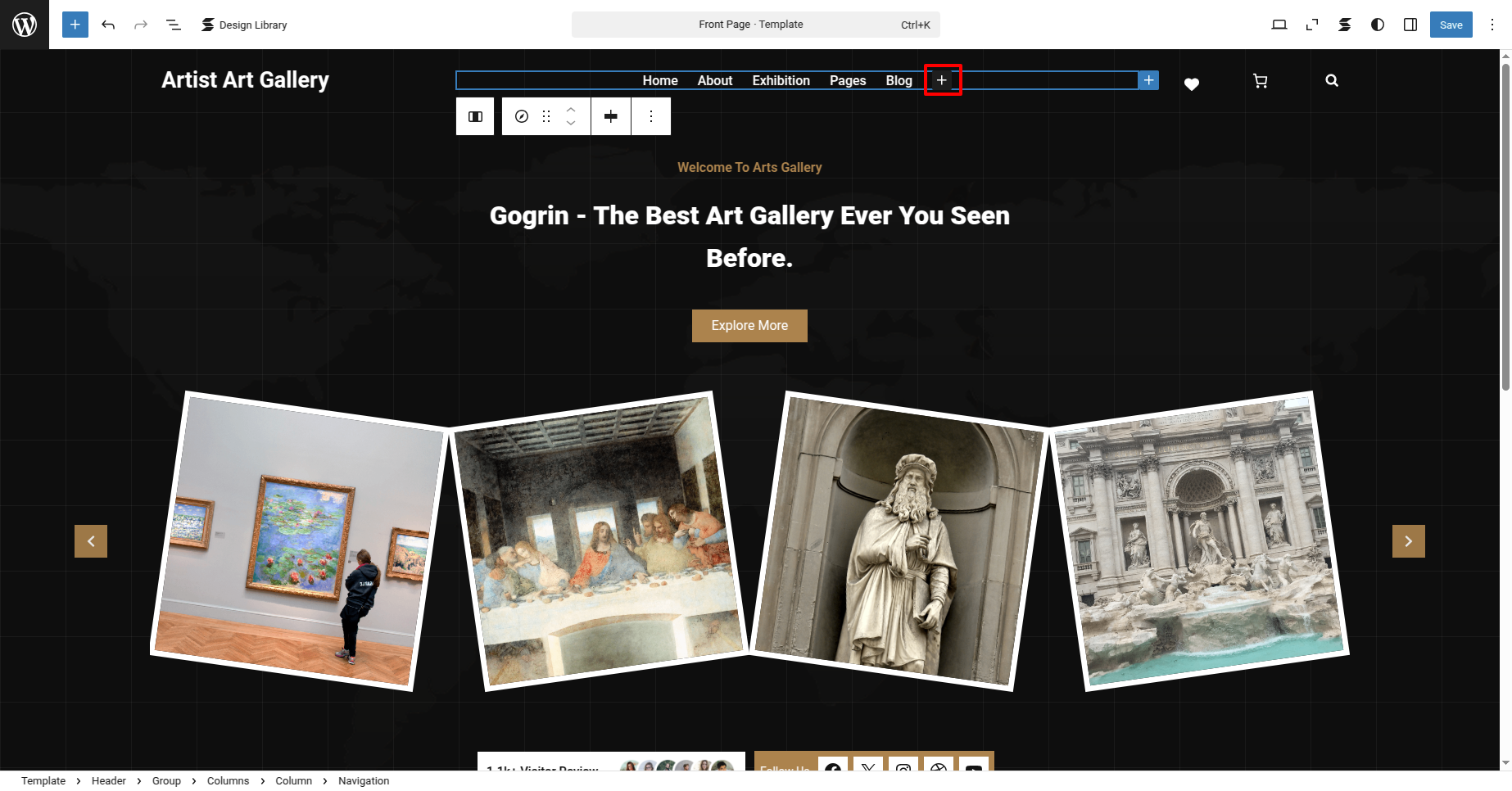Click the wishlist heart icon

1192,84
